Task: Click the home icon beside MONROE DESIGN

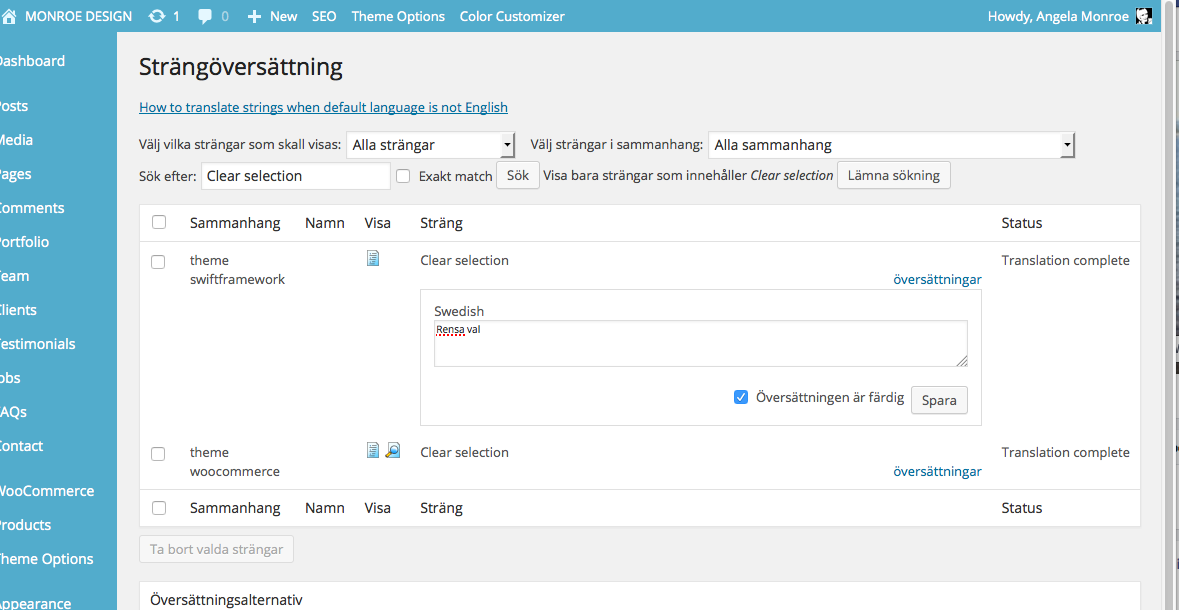Action: 9,16
